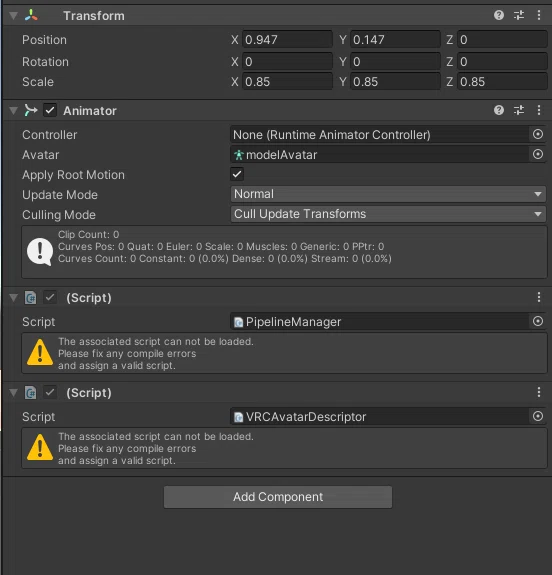Open Animator component kebab menu
The image size is (552, 575).
(538, 110)
